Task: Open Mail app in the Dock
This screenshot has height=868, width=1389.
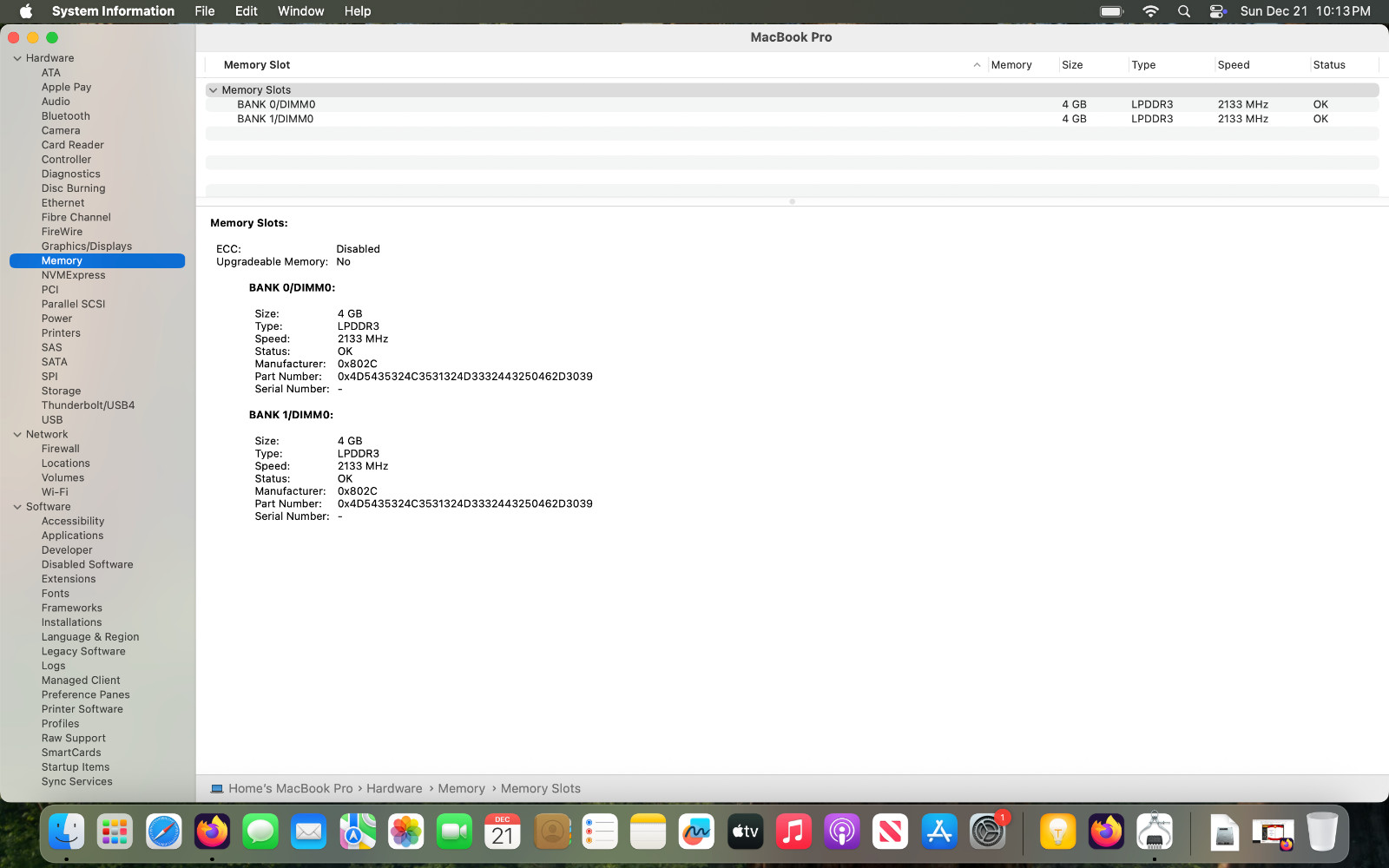Action: click(308, 832)
